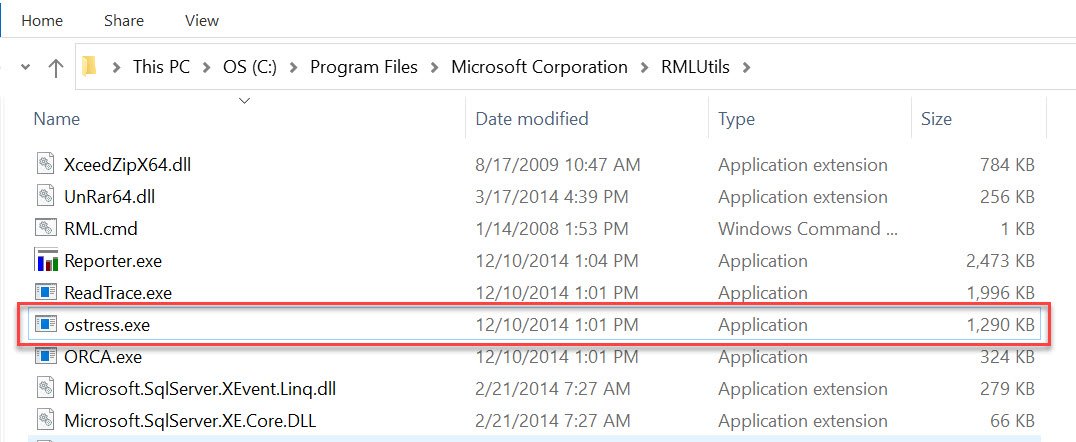Select ORCA.exe application icon

coord(46,357)
